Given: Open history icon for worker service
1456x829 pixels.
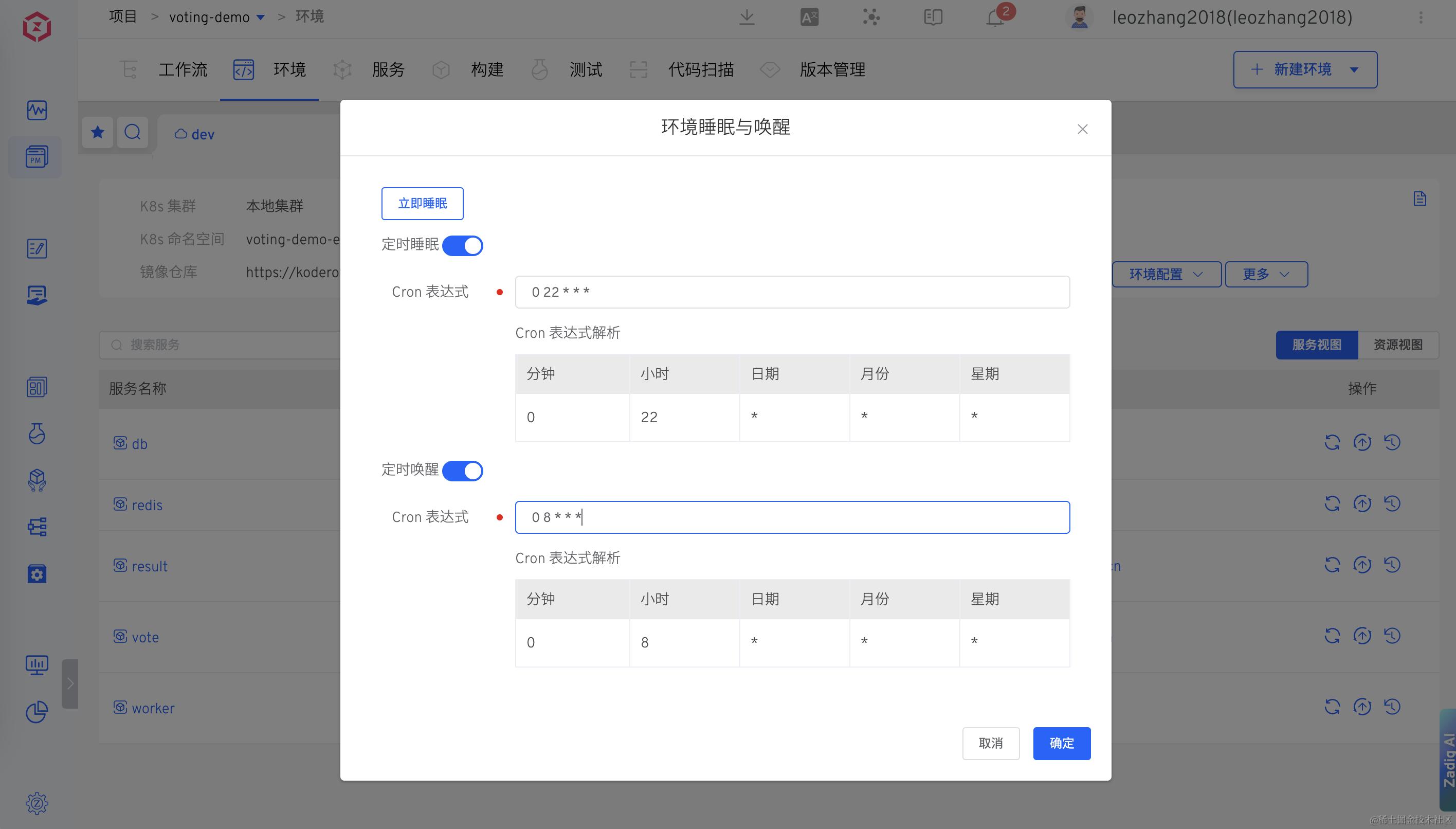Looking at the screenshot, I should click(1392, 707).
